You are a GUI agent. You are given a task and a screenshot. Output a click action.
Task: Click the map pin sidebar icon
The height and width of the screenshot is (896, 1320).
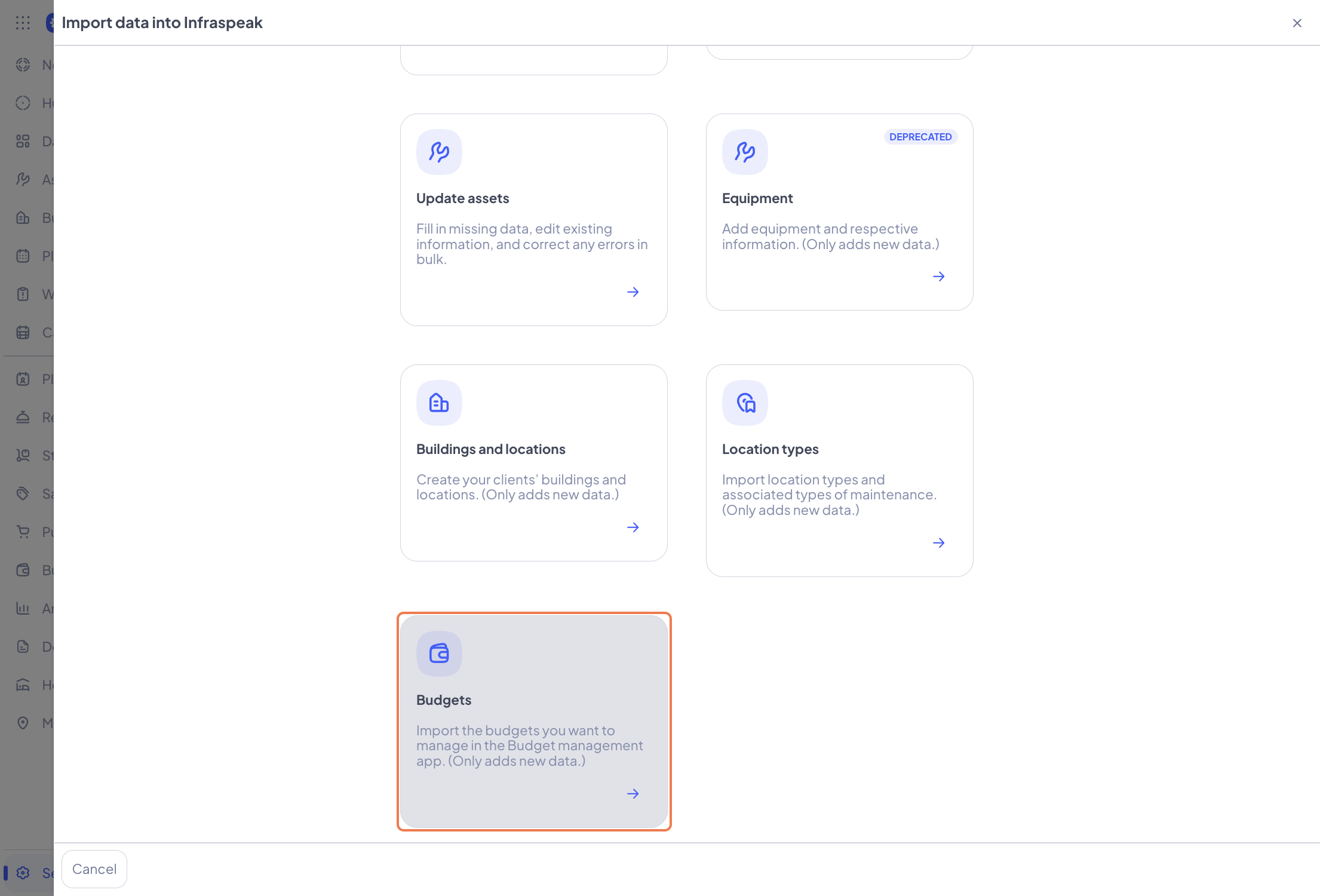pos(23,723)
